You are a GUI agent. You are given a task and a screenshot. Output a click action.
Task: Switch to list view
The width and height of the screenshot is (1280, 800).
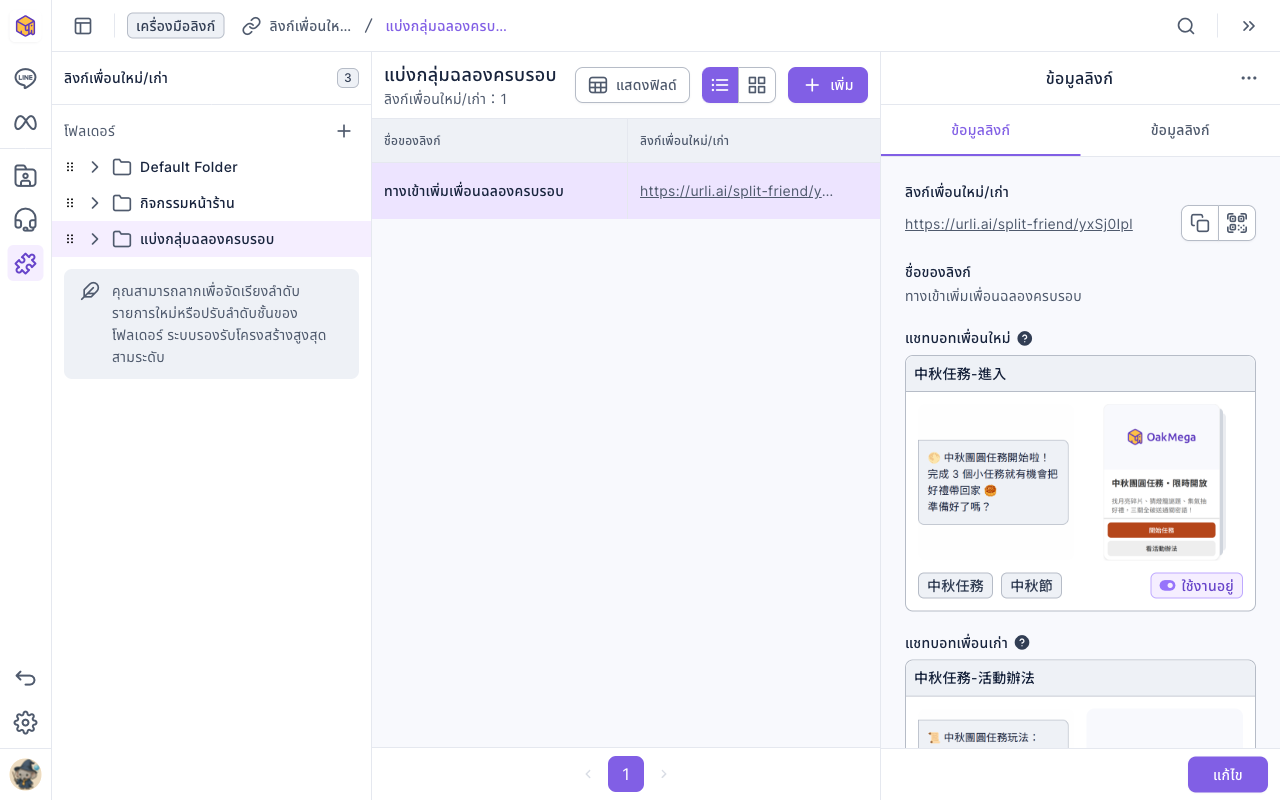coord(720,85)
